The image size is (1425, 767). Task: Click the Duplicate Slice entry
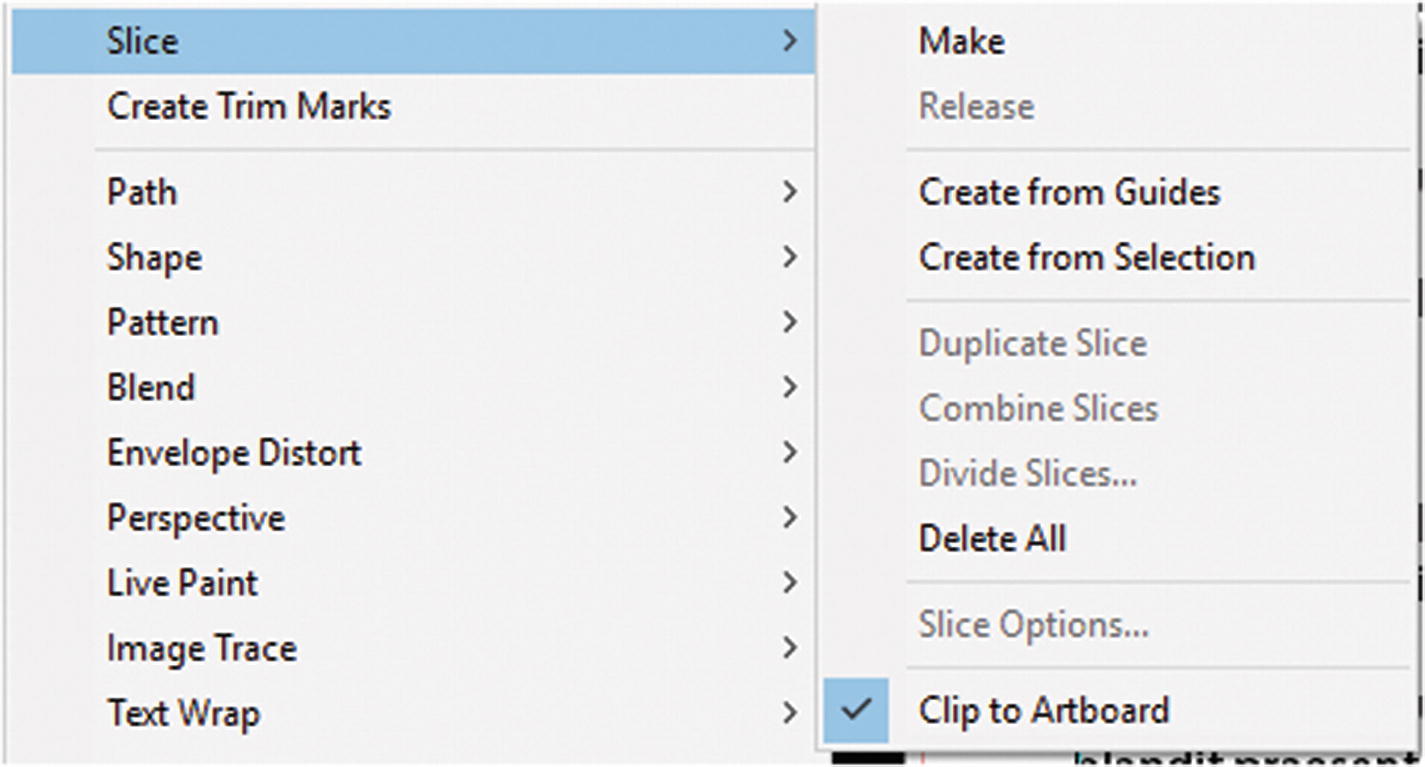pyautogui.click(x=1032, y=343)
